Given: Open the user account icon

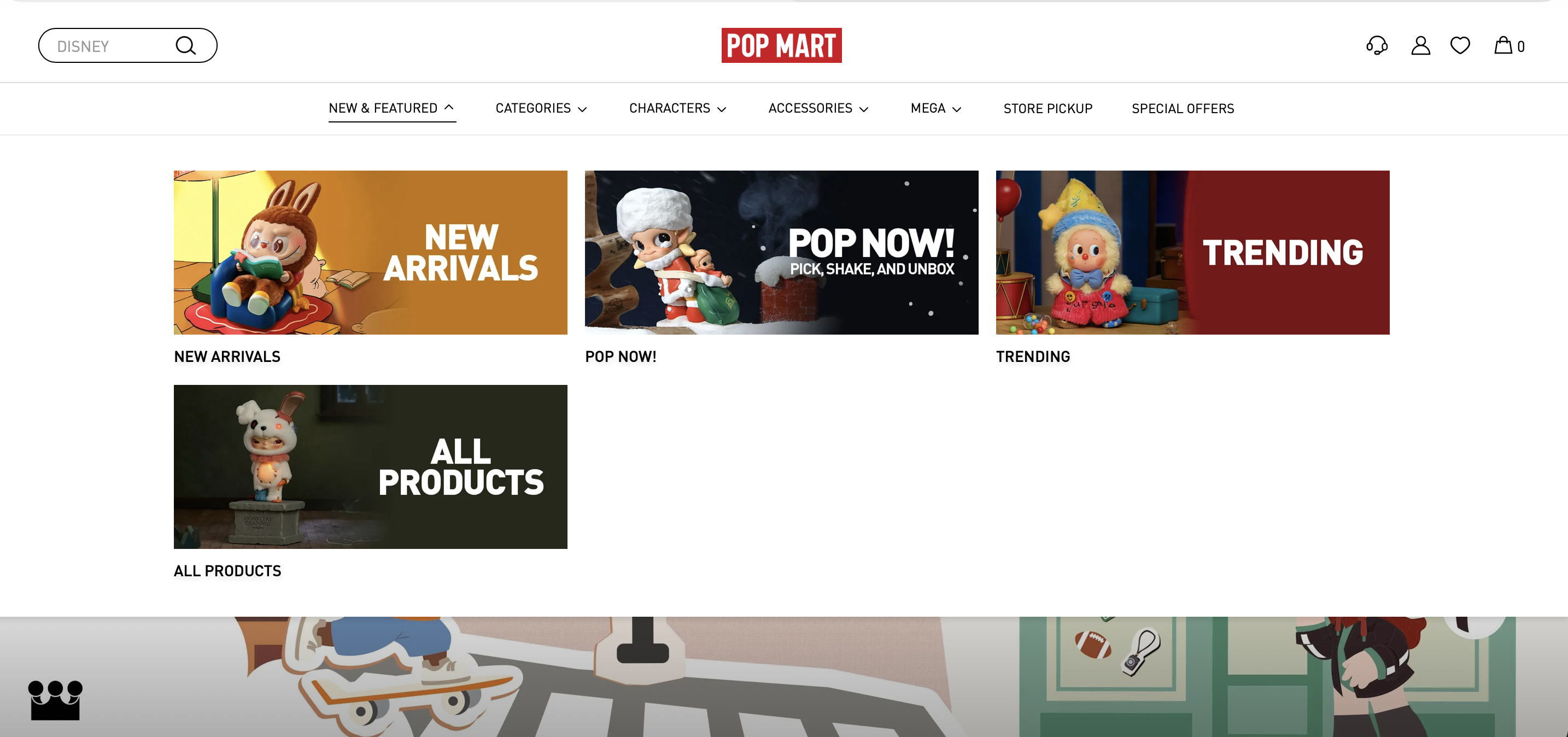Looking at the screenshot, I should [1421, 45].
